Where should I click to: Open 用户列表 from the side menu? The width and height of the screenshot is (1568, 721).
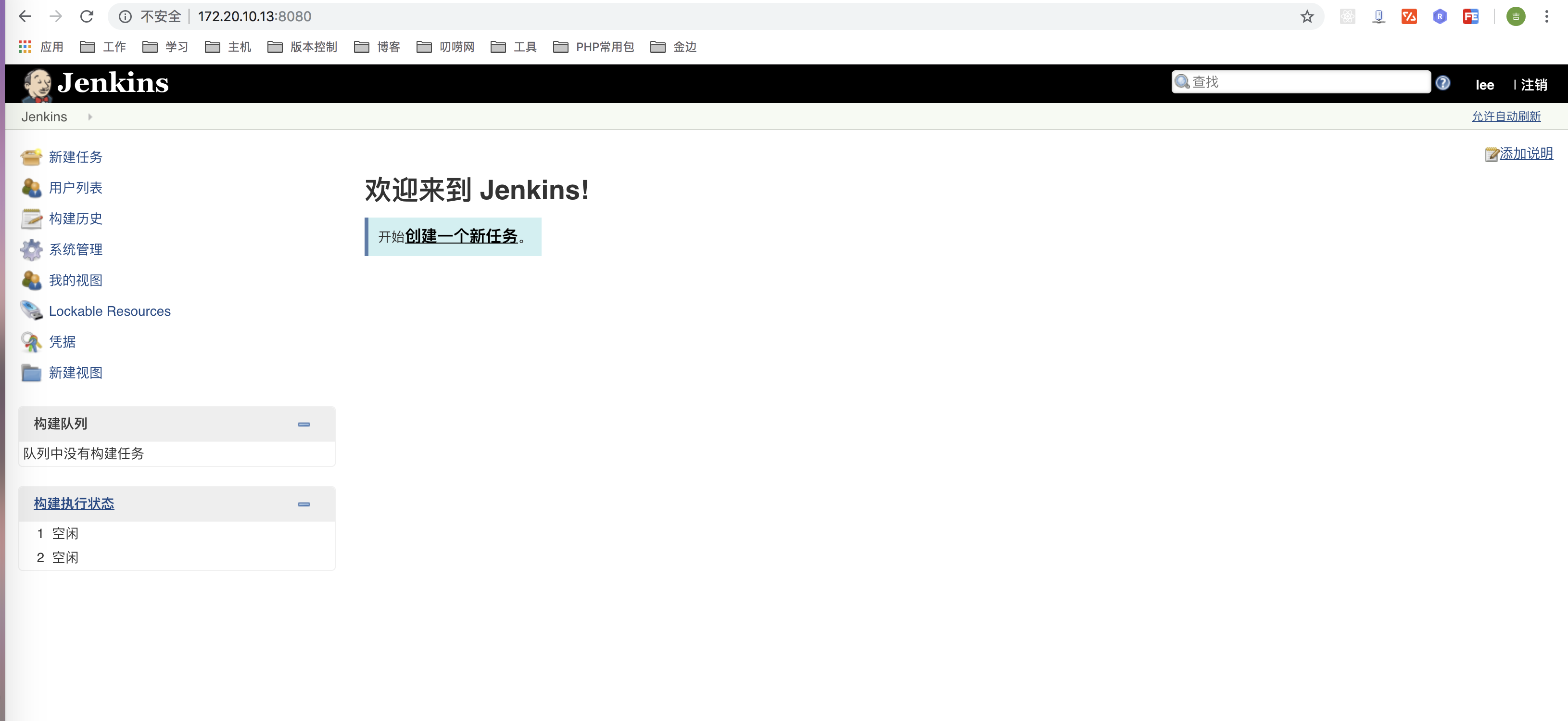click(76, 188)
